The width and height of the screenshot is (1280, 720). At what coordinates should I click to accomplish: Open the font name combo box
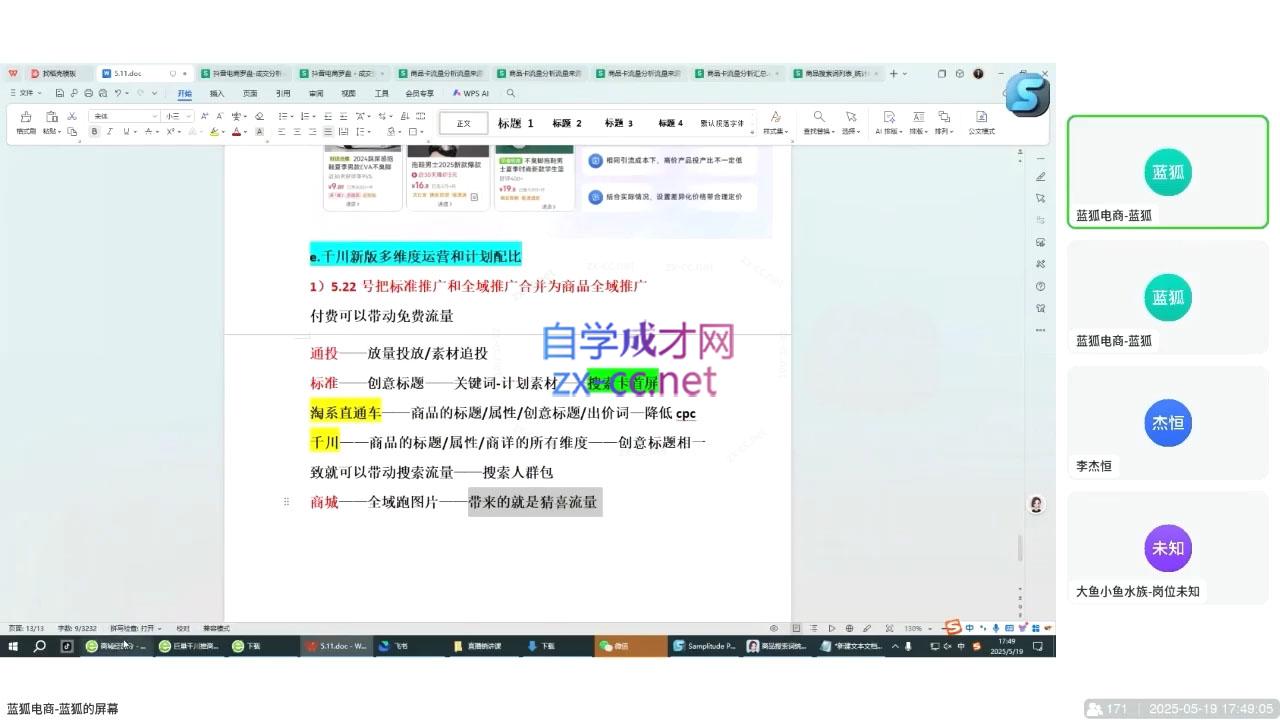point(124,116)
